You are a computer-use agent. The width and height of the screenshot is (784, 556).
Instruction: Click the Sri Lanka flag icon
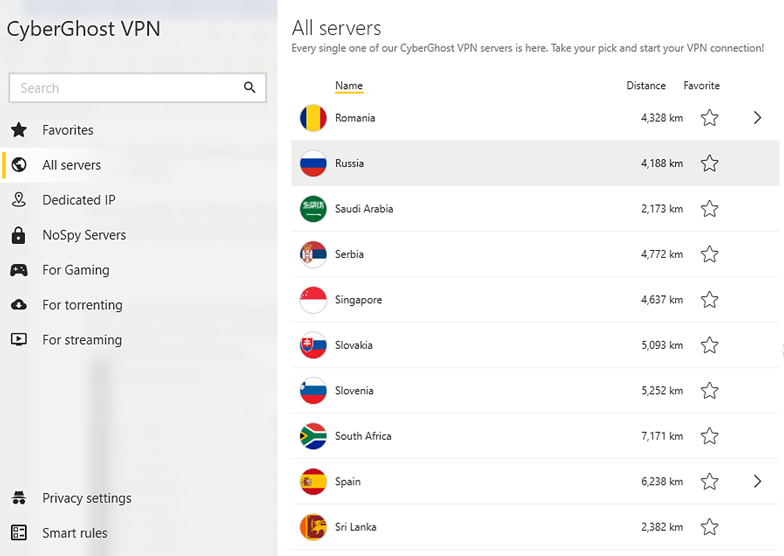313,527
